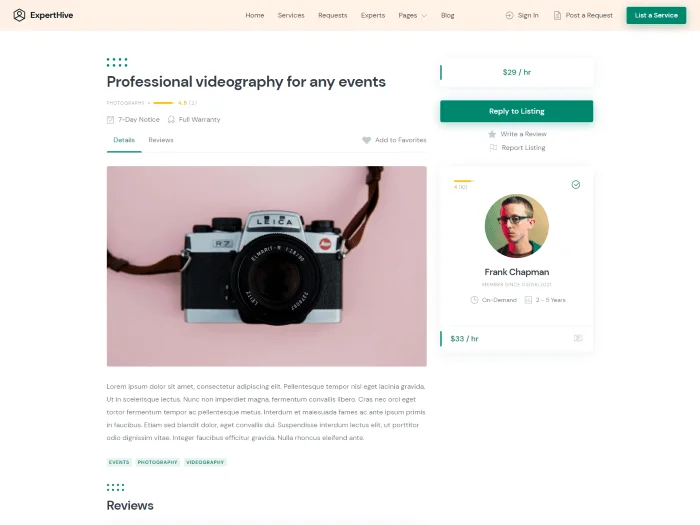Click the Post a Request document icon
Viewport: 700px width, 525px height.
coord(557,15)
